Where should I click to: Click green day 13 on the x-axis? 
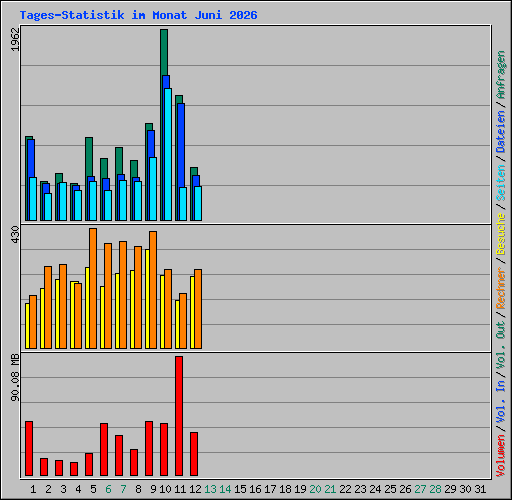[210, 489]
